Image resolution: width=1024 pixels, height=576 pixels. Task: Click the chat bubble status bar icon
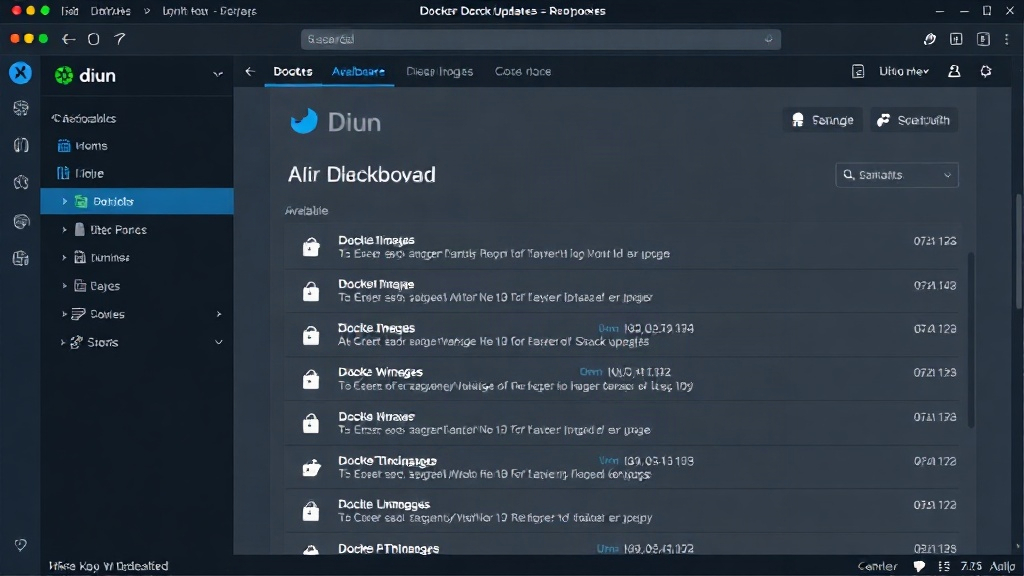[x=919, y=566]
